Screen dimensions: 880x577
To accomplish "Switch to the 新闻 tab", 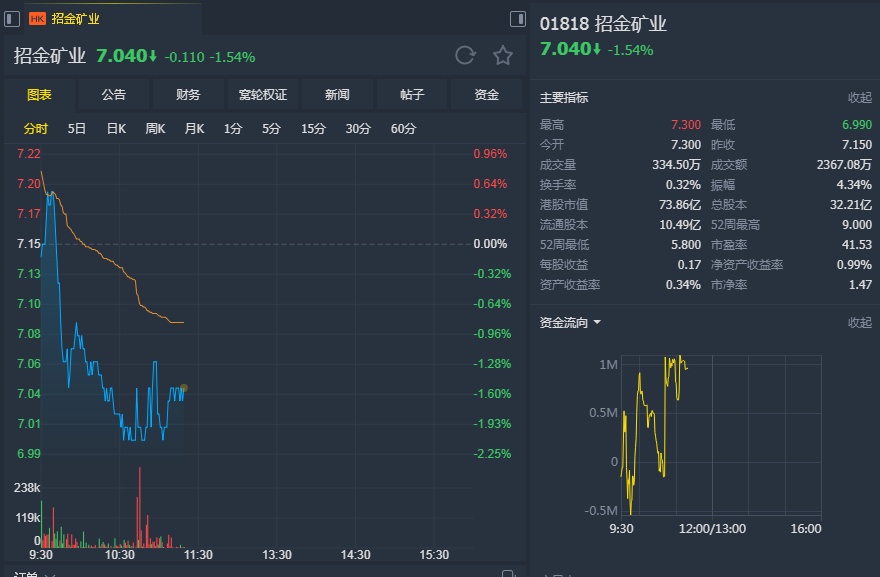I will [x=337, y=94].
